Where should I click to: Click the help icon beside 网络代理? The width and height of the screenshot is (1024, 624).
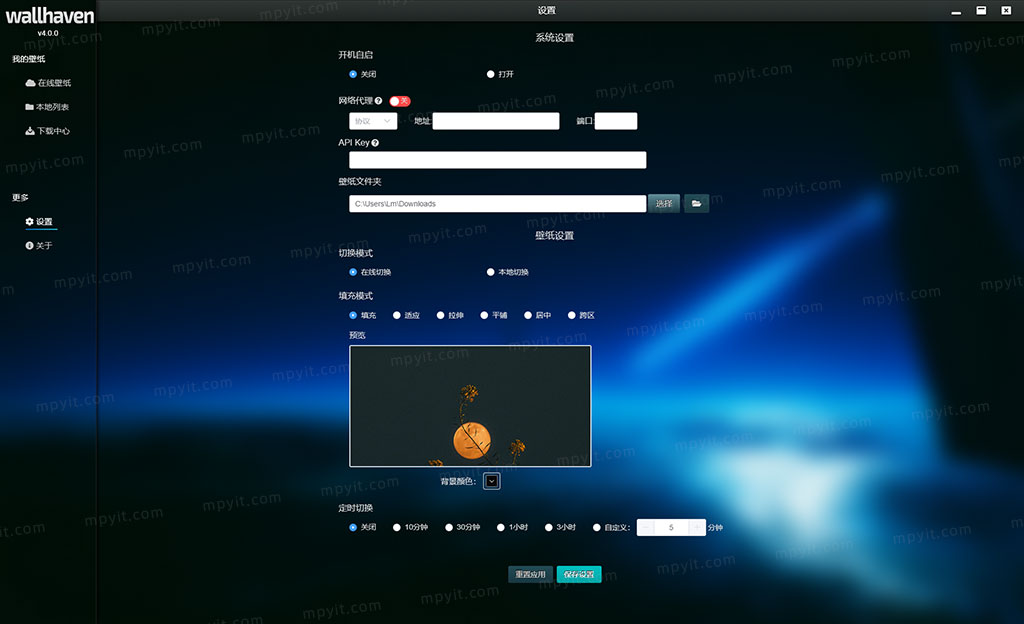pos(378,101)
